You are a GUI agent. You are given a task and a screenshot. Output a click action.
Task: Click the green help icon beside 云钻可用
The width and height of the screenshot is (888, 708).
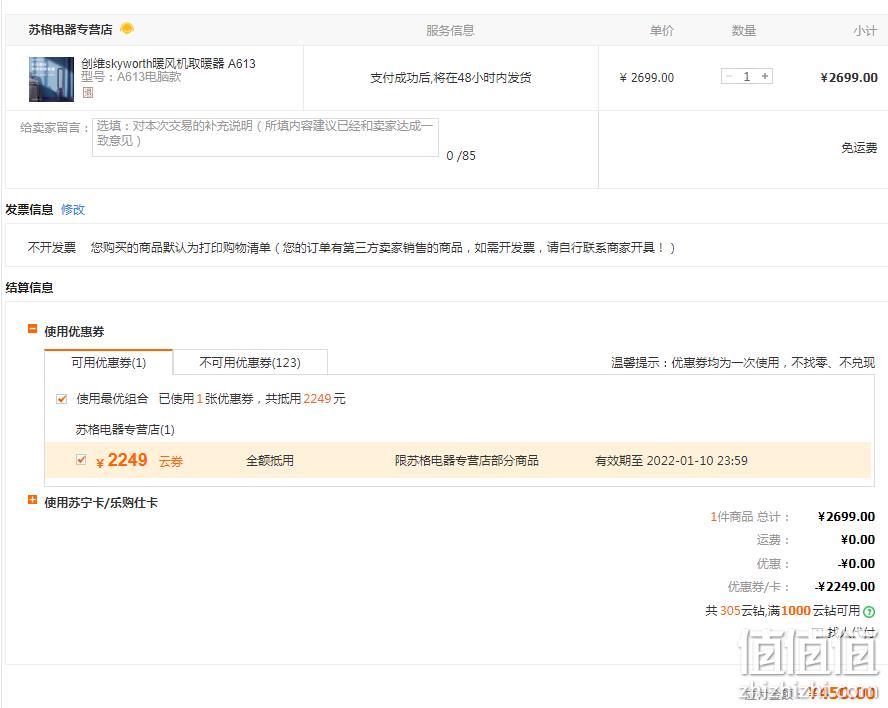(869, 612)
